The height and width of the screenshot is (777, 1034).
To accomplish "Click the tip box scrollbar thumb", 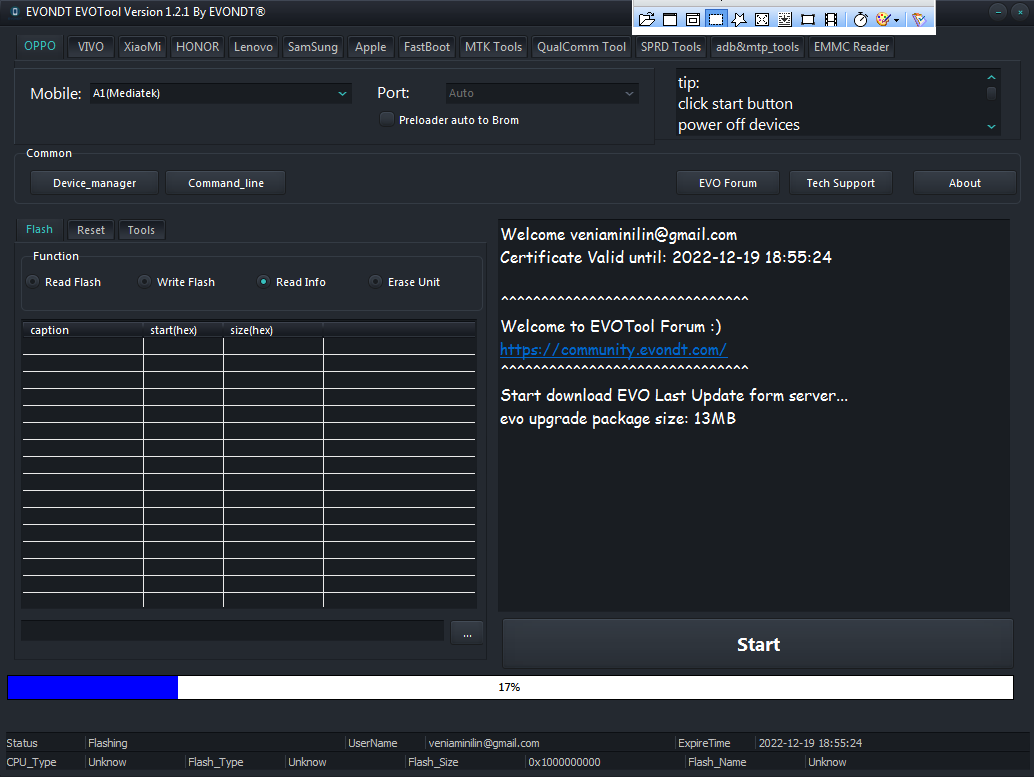I will pos(991,93).
